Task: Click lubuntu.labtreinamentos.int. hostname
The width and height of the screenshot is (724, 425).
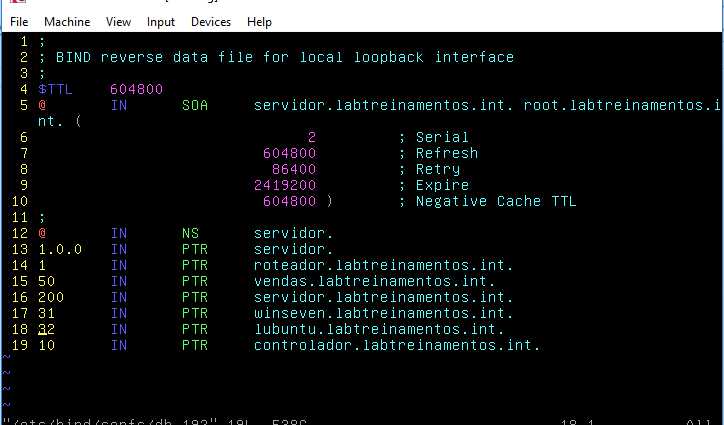Action: (x=379, y=329)
